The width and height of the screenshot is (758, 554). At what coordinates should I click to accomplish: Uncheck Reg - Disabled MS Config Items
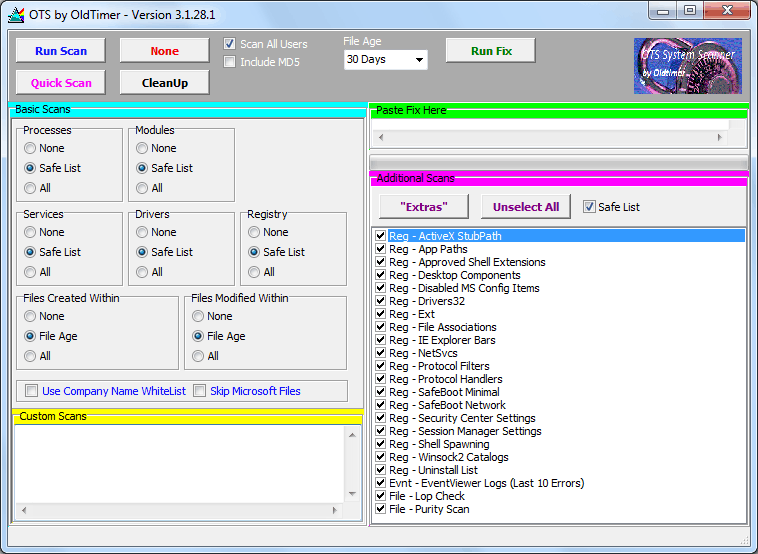pos(380,288)
